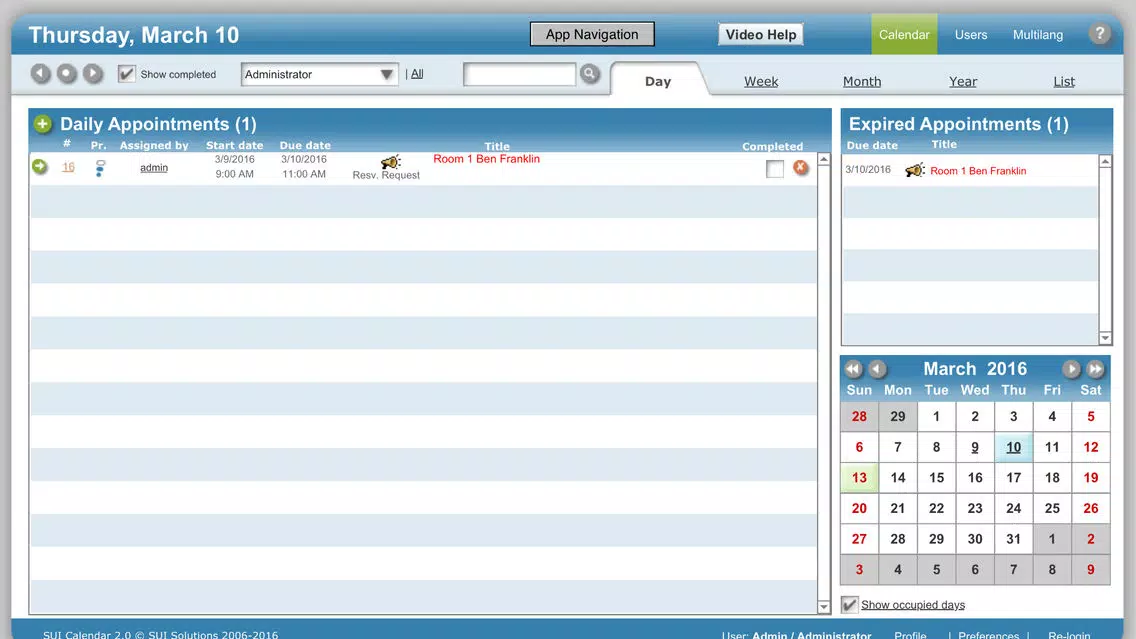Go to previous month in mini calendar
The width and height of the screenshot is (1136, 639).
(877, 369)
